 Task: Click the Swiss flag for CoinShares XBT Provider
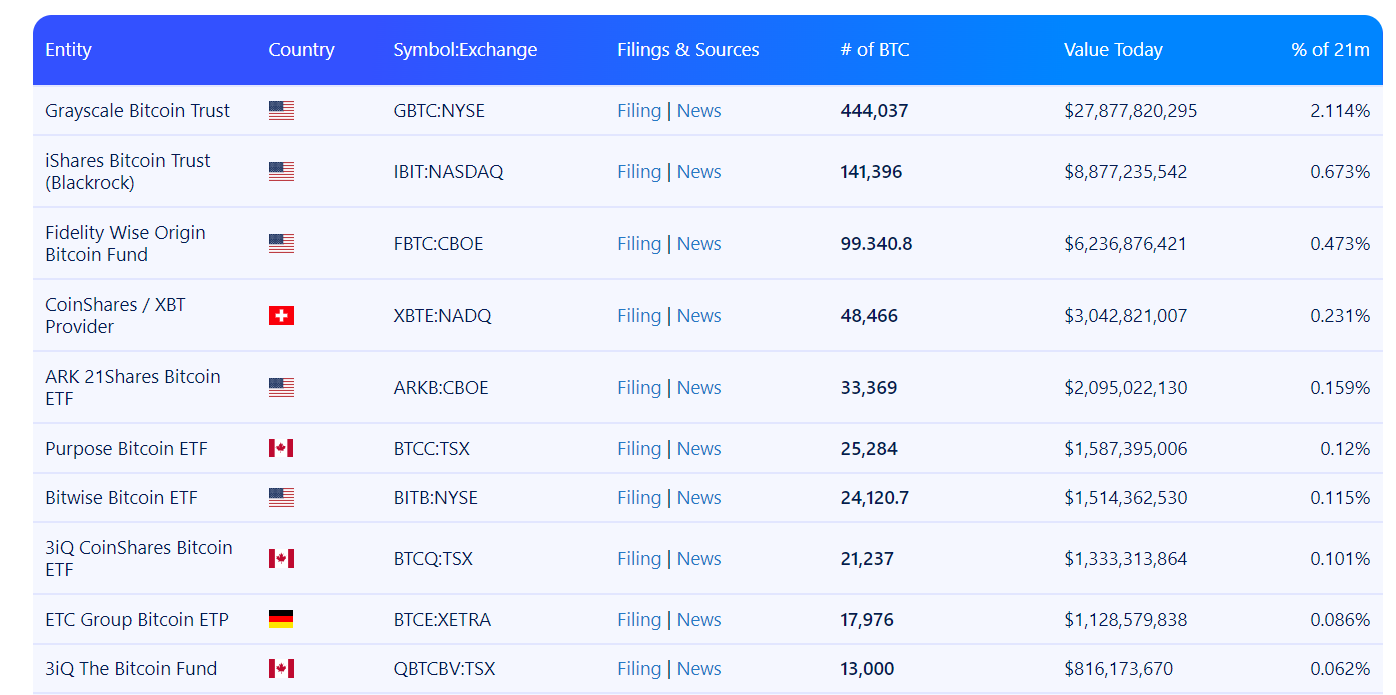(x=281, y=316)
